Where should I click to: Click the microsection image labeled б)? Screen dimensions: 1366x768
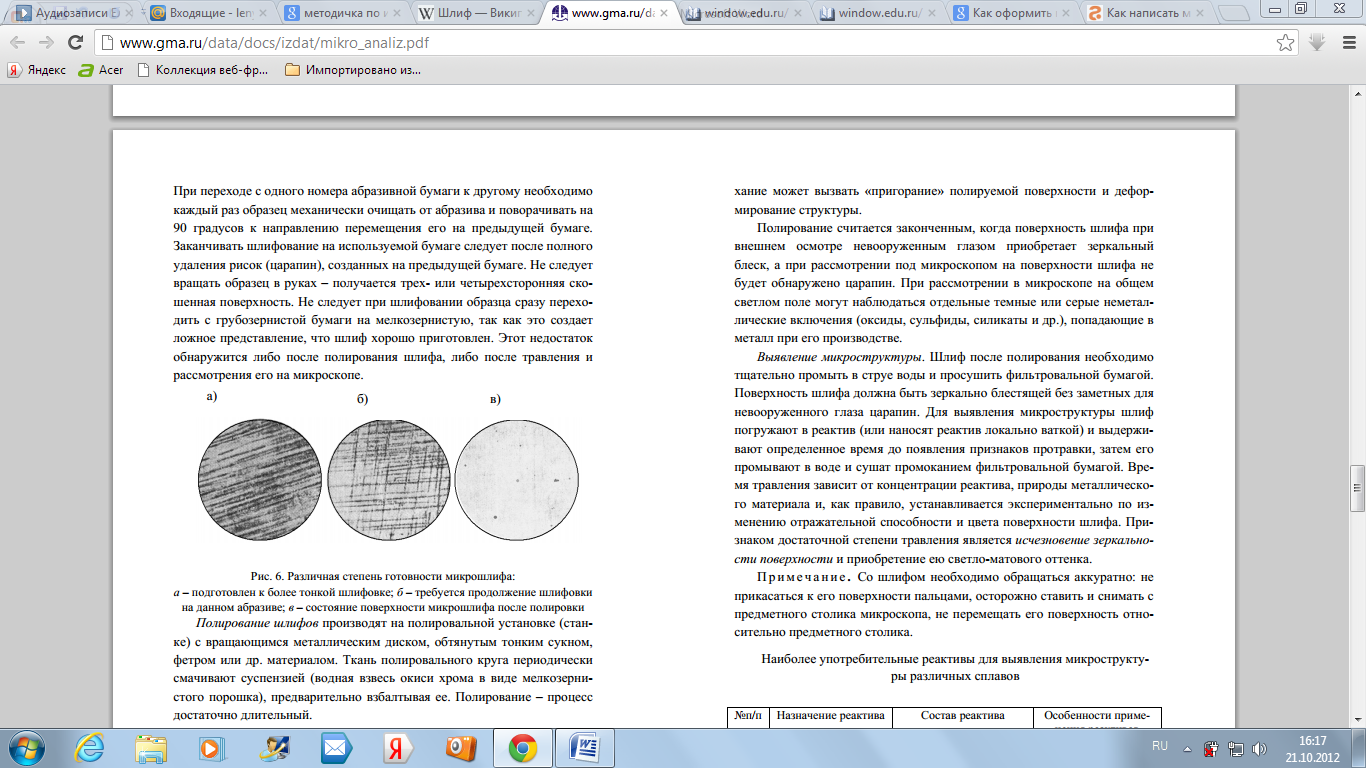pos(389,482)
